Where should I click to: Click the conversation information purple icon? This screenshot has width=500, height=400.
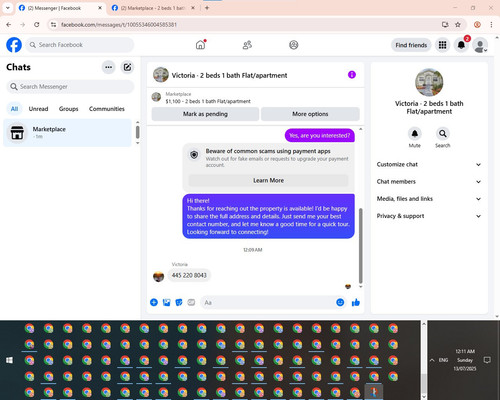[x=352, y=75]
